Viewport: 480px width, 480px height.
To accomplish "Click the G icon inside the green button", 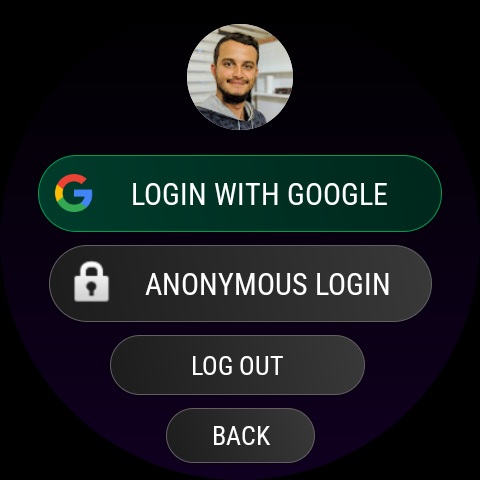I will tap(74, 193).
